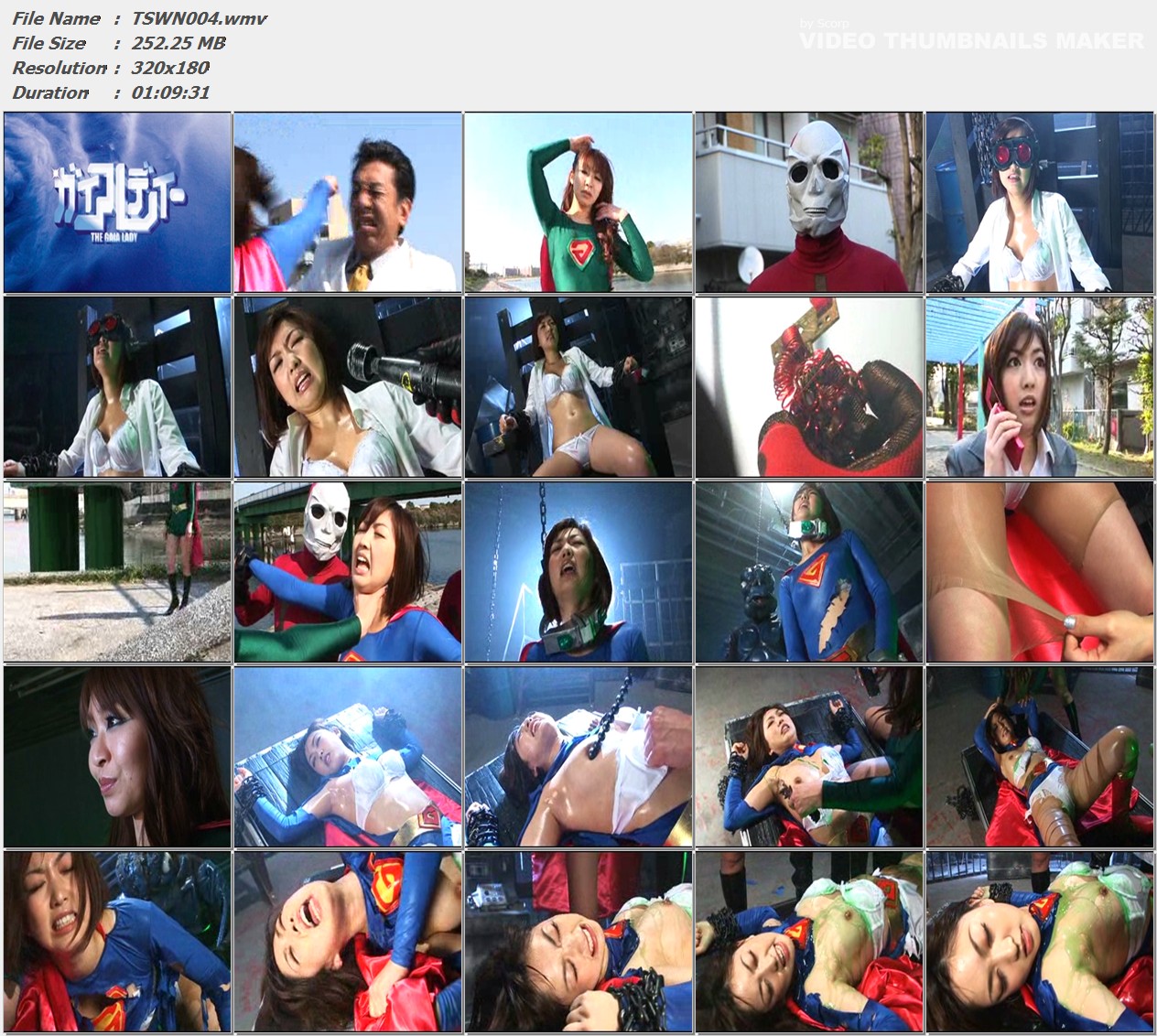Open the thumbnail of man in yellow tie
Screen dimensions: 1157x1036
[348, 202]
